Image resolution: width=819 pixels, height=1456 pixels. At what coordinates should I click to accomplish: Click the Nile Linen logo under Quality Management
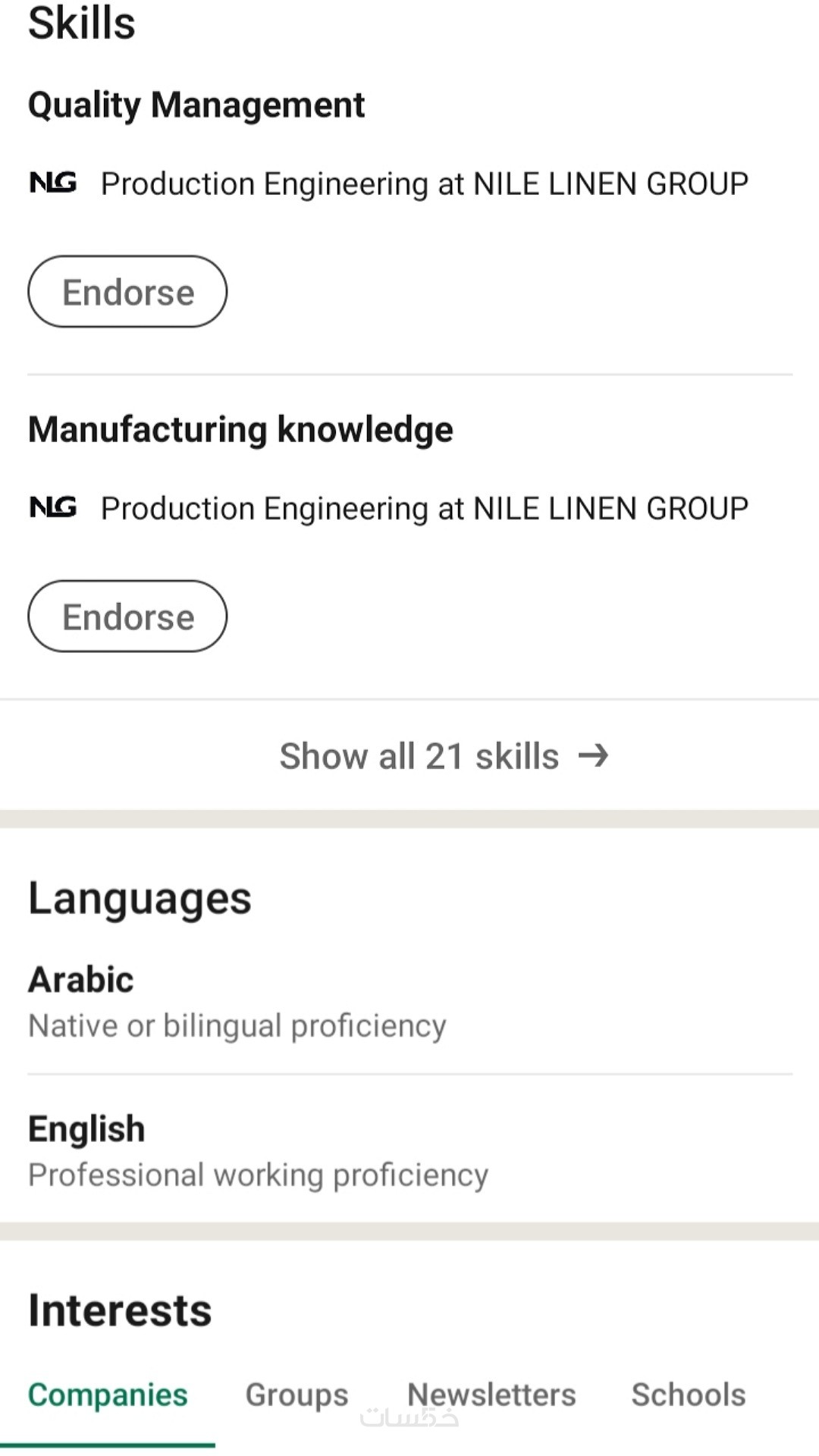(x=53, y=183)
